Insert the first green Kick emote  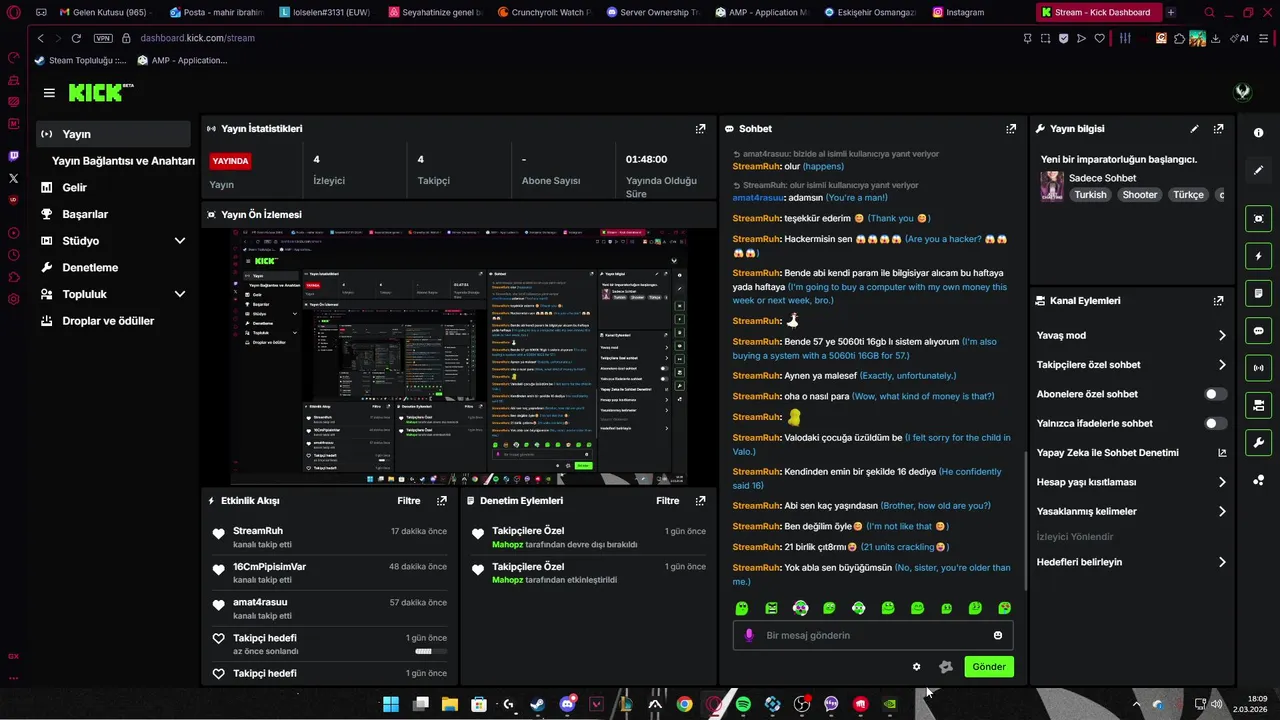click(742, 608)
